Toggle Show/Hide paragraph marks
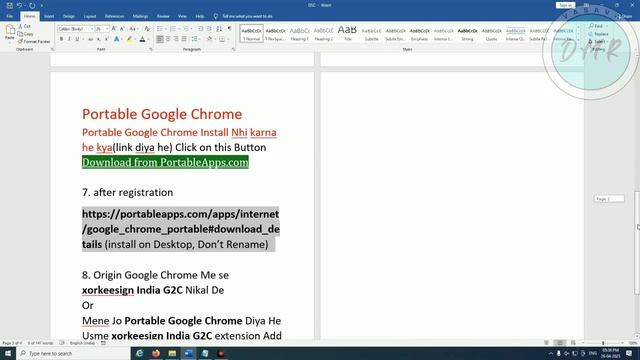The height and width of the screenshot is (360, 640). pyautogui.click(x=229, y=29)
